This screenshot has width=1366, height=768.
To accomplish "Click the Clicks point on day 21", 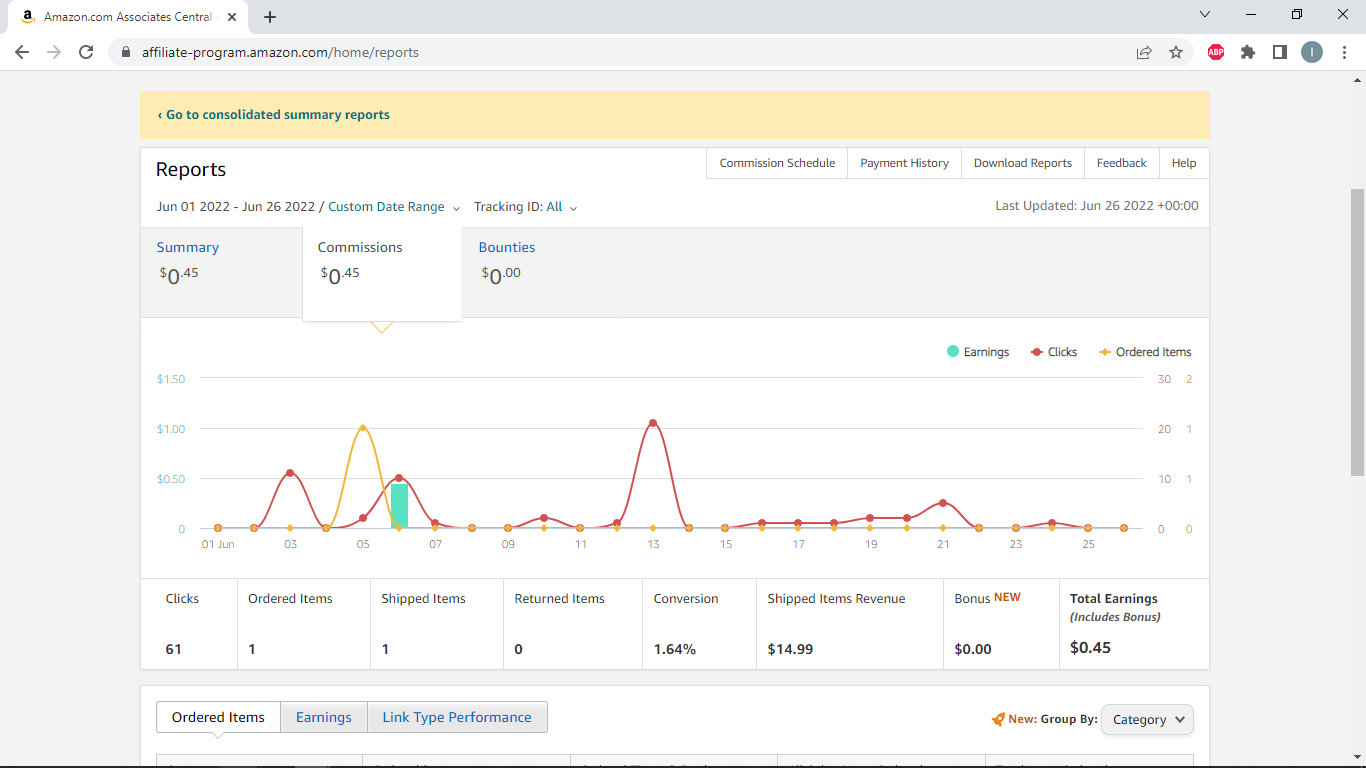I will 943,503.
